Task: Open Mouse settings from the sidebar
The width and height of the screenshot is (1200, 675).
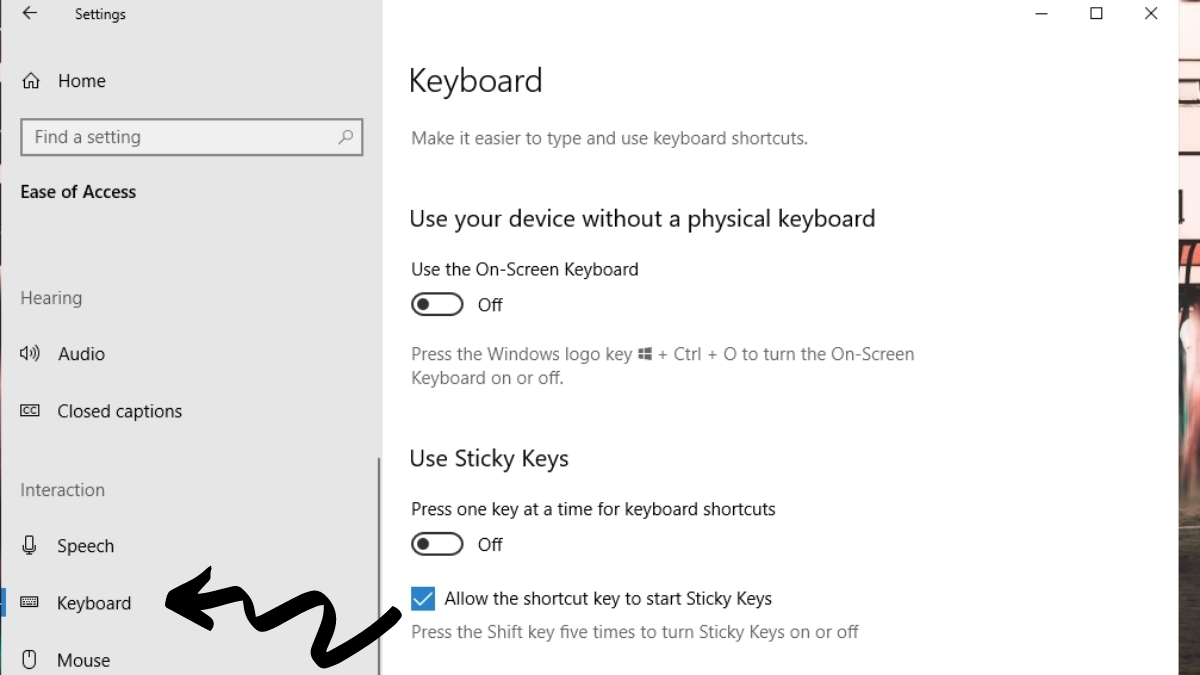Action: pyautogui.click(x=85, y=660)
